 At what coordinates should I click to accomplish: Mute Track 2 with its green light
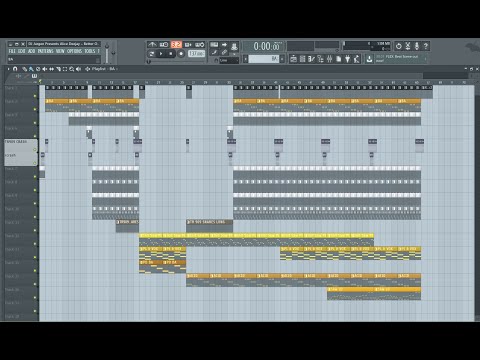coord(35,109)
